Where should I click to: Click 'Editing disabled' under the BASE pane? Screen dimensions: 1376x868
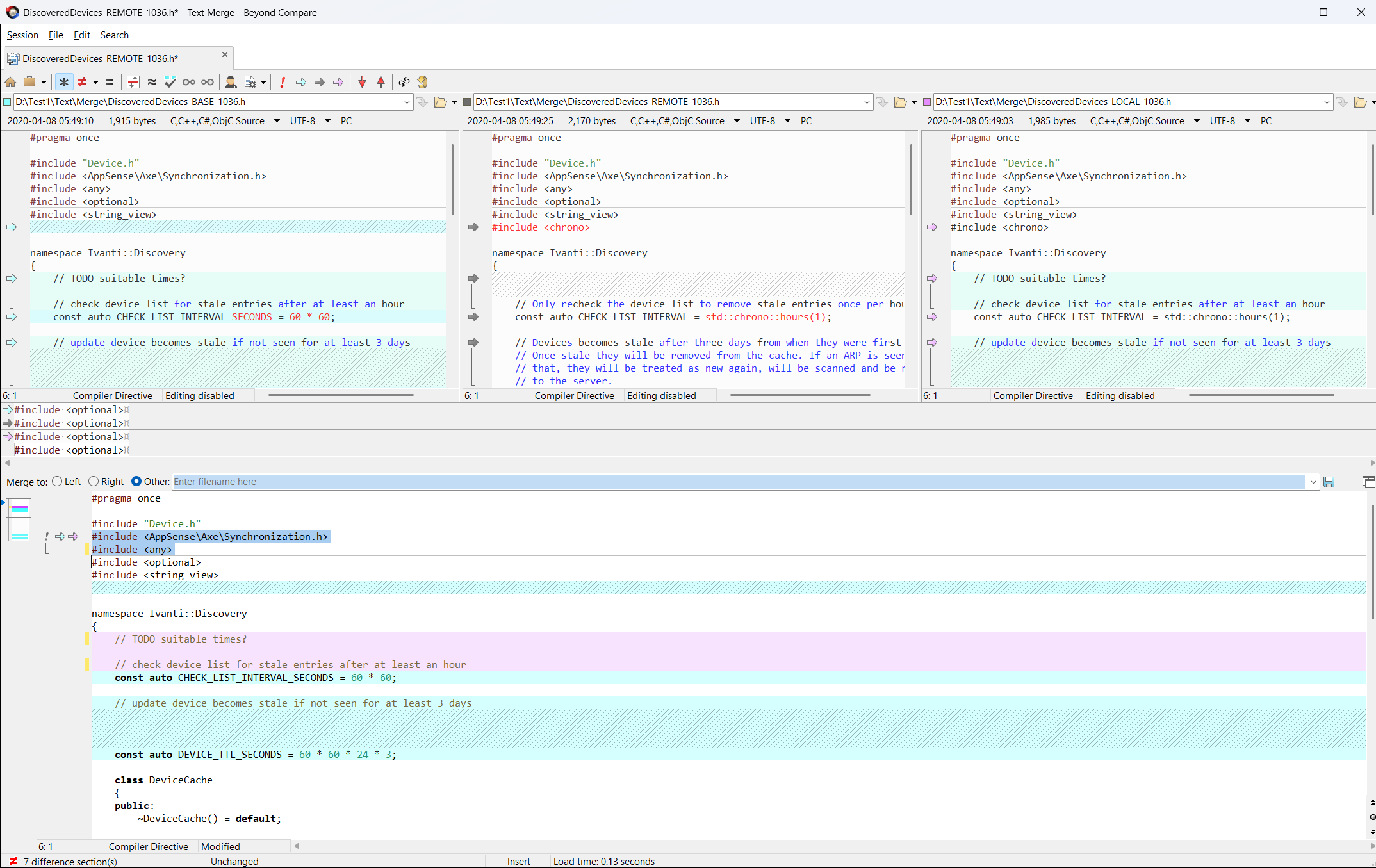click(x=200, y=396)
